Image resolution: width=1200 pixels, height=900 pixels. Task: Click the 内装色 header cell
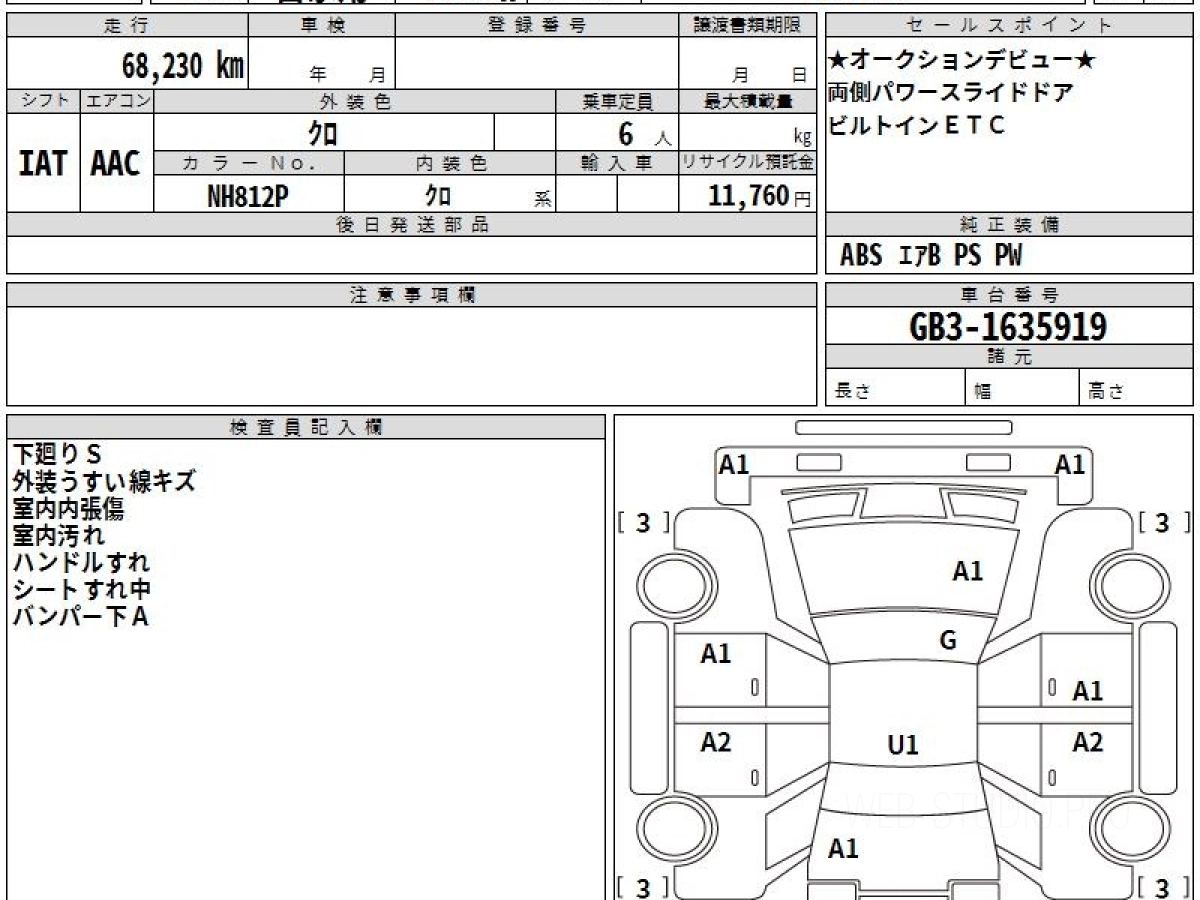(x=450, y=163)
